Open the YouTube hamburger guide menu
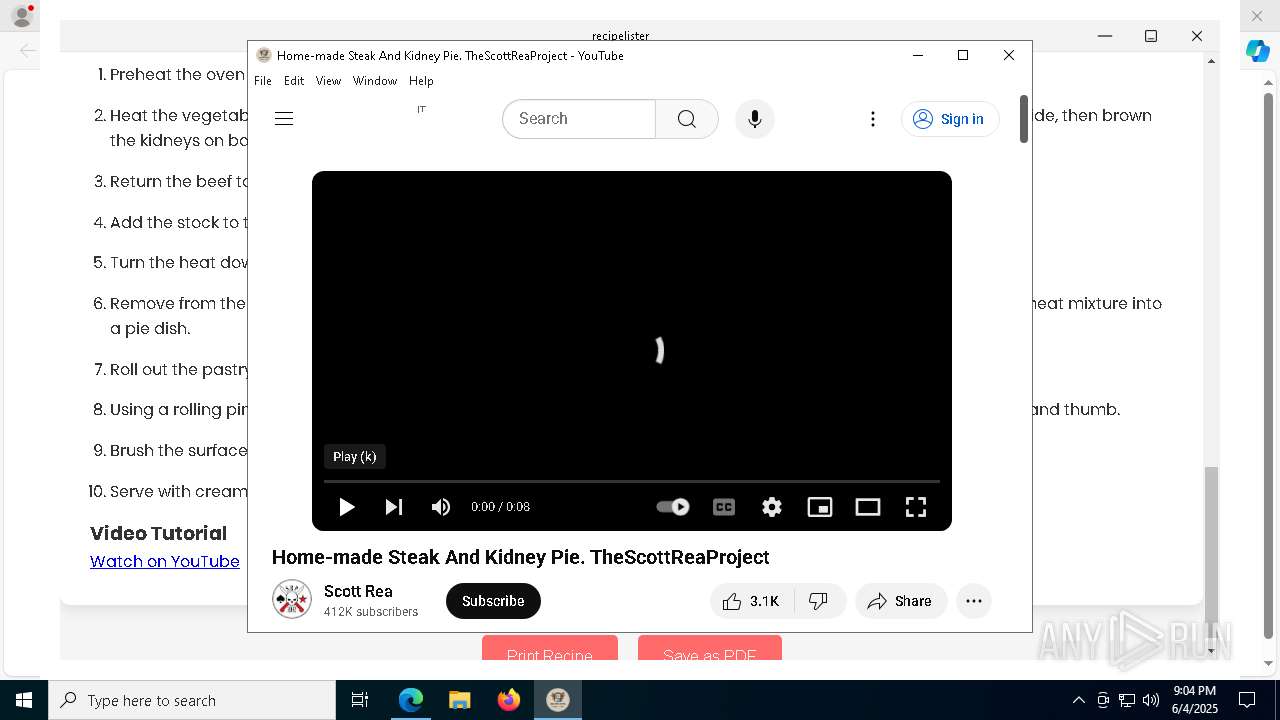Viewport: 1280px width, 720px height. [x=284, y=119]
